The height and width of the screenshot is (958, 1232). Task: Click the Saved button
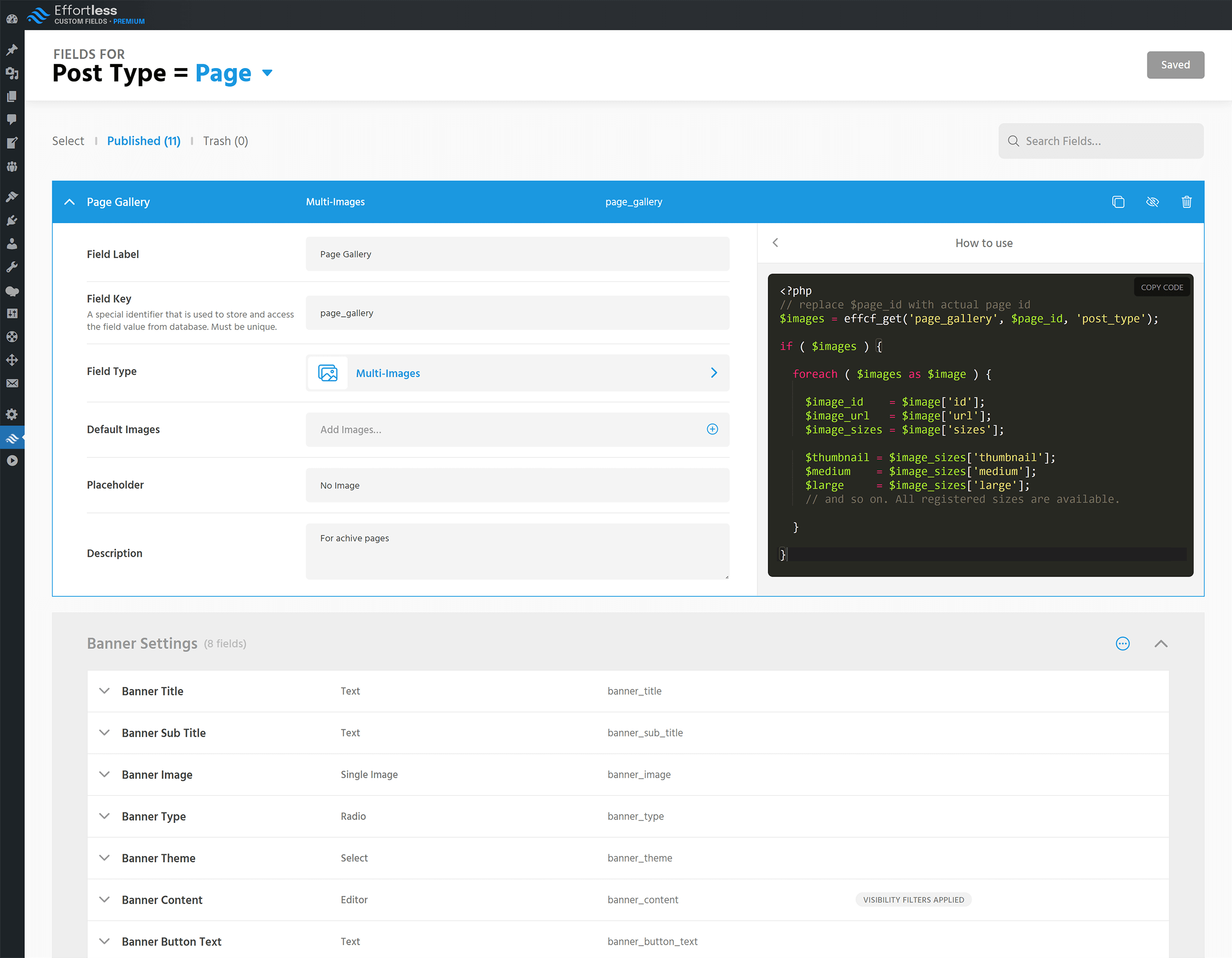click(1175, 65)
